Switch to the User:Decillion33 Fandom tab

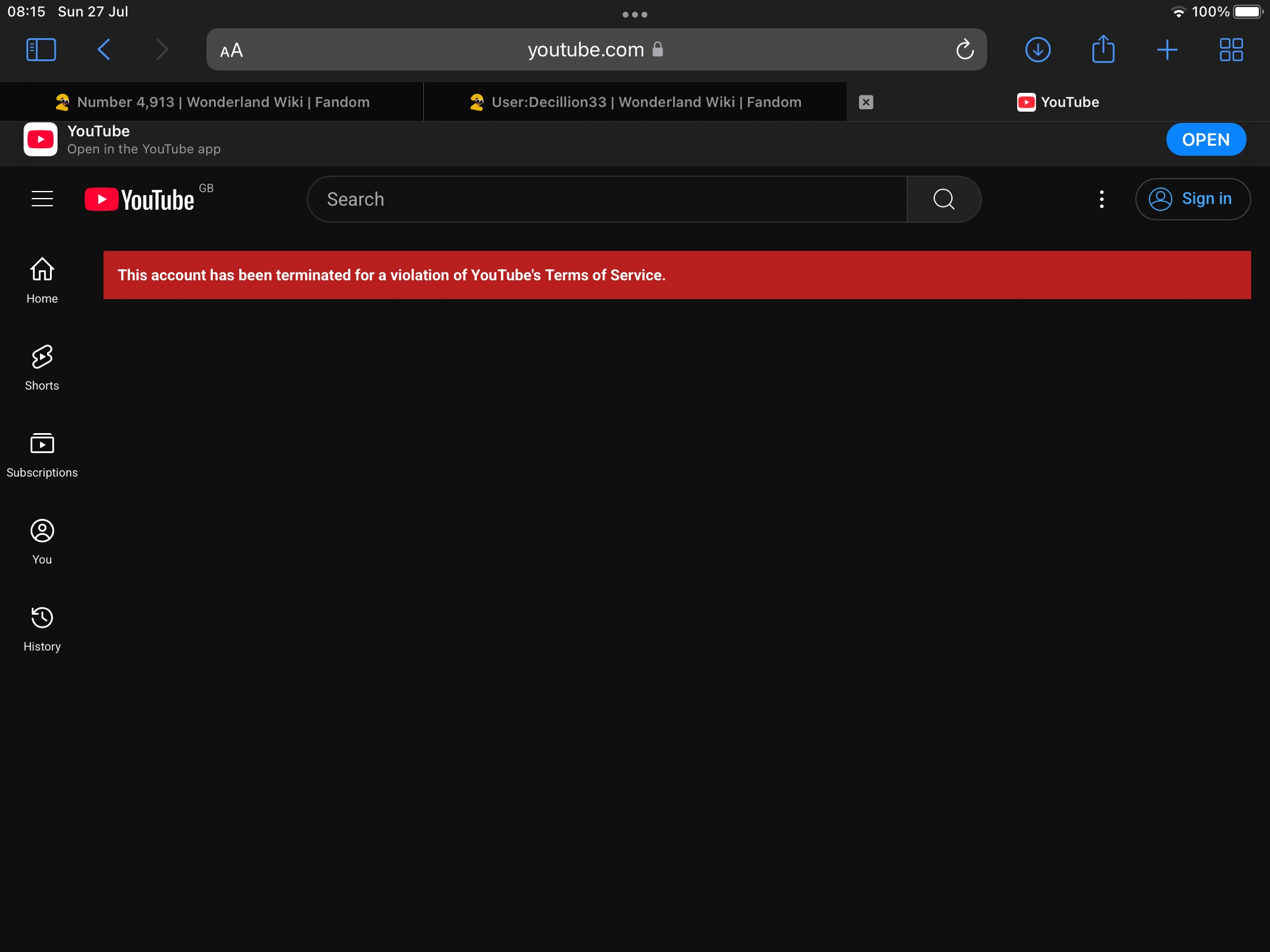(x=635, y=102)
